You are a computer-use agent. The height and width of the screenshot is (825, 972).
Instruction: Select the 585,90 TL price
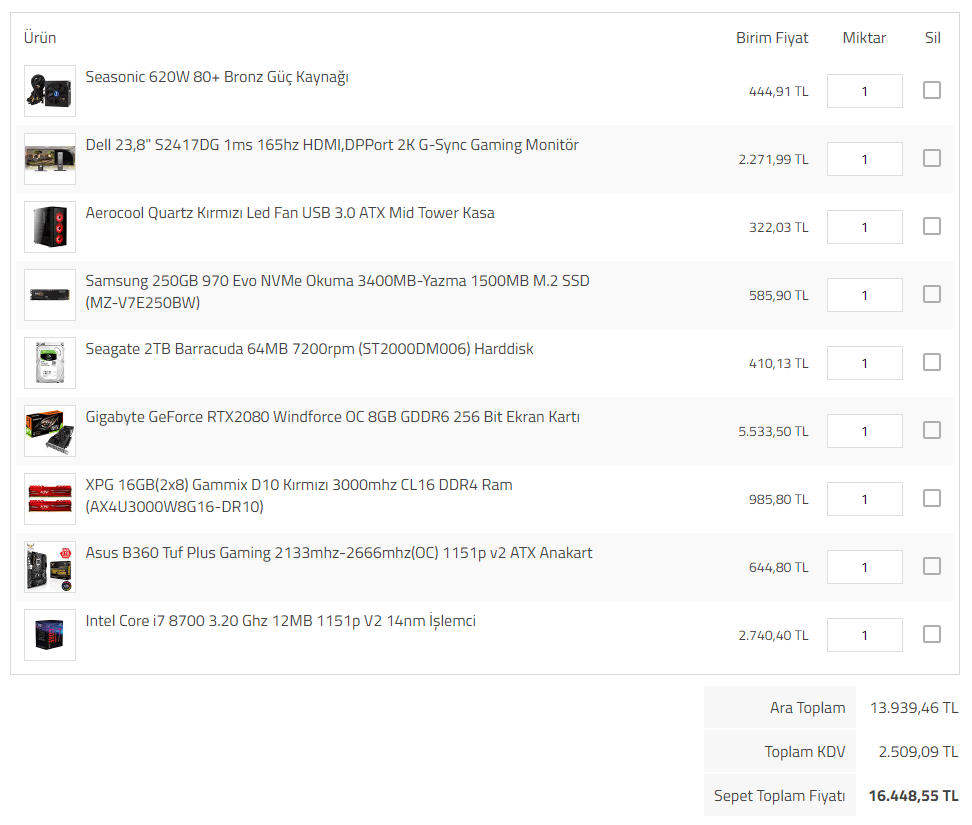[779, 296]
